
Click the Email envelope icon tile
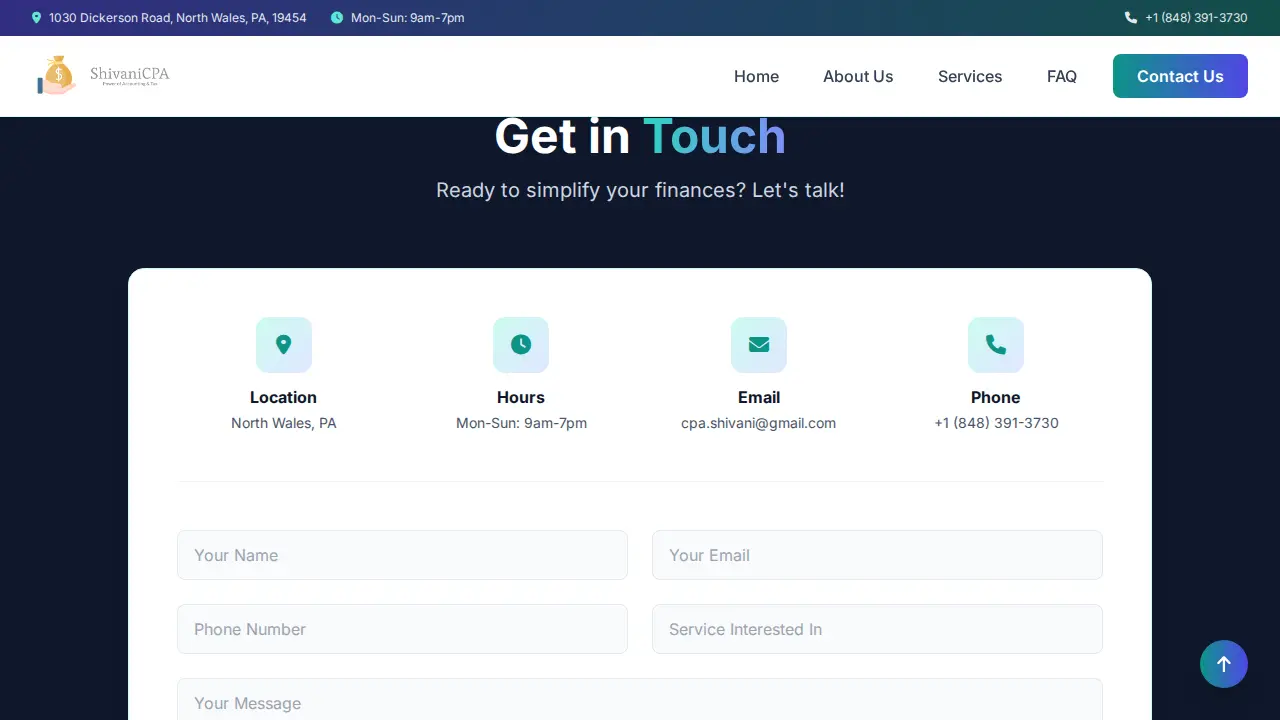(759, 345)
